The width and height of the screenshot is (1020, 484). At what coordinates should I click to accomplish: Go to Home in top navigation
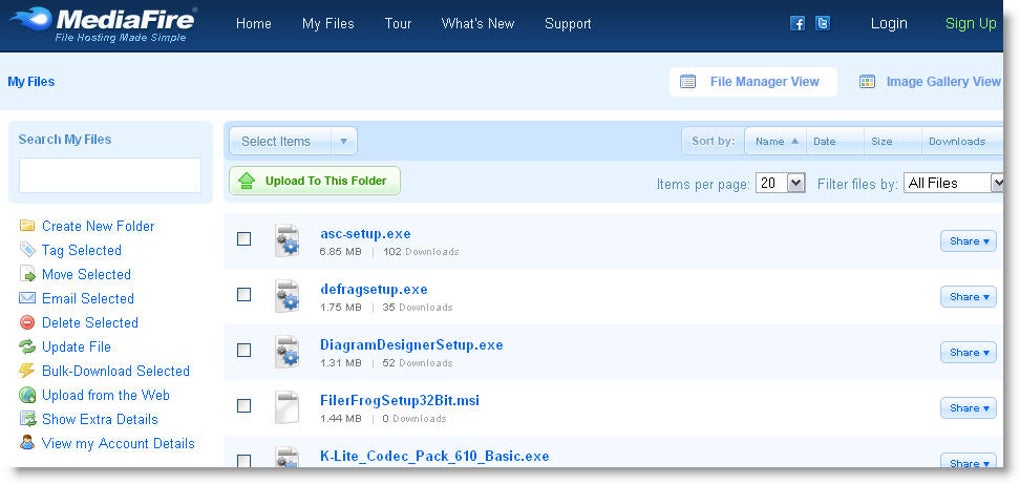point(254,24)
